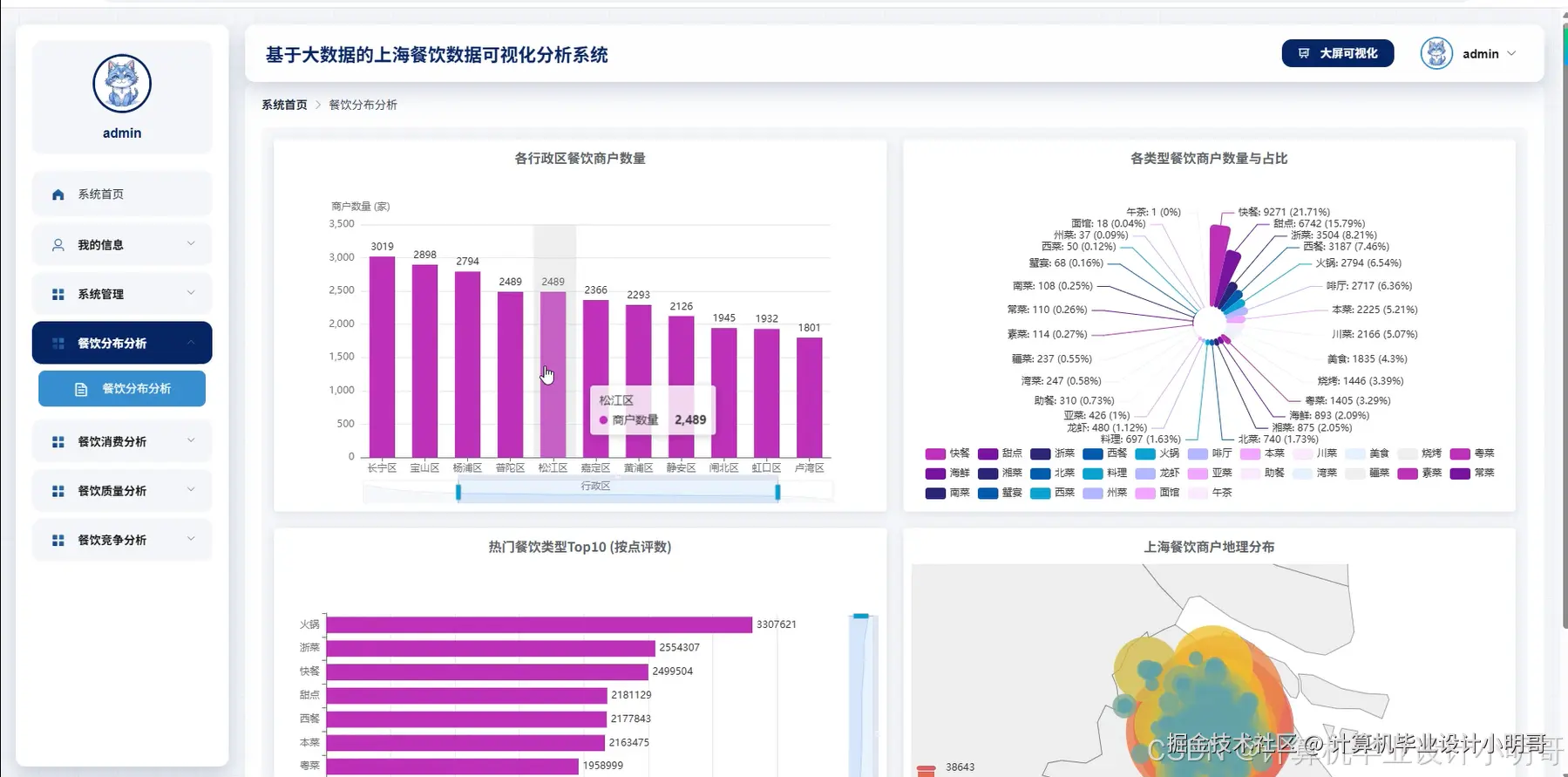Open the admin account dropdown arrow in header
Image resolution: width=1568 pixels, height=777 pixels.
point(1511,53)
